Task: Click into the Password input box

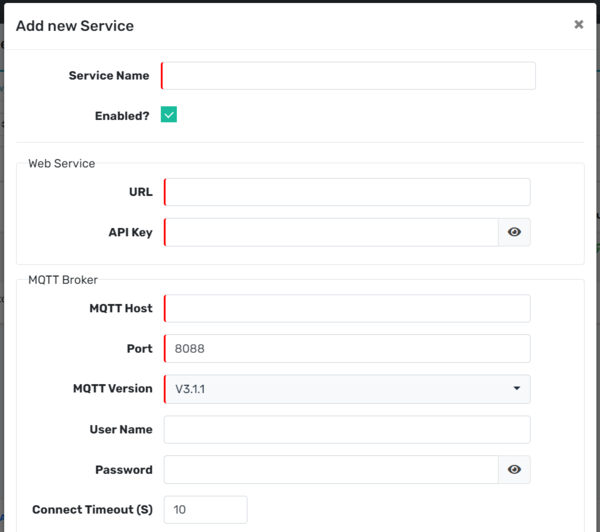Action: pyautogui.click(x=330, y=470)
